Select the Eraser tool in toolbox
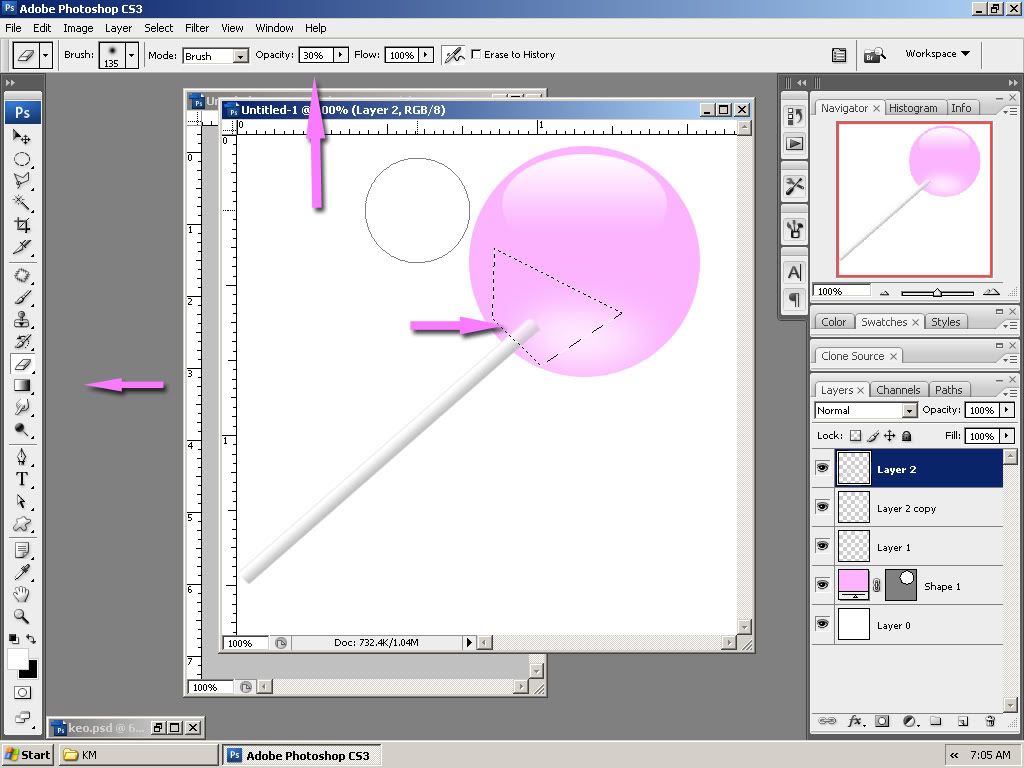Screen dimensions: 1024x768 22,364
